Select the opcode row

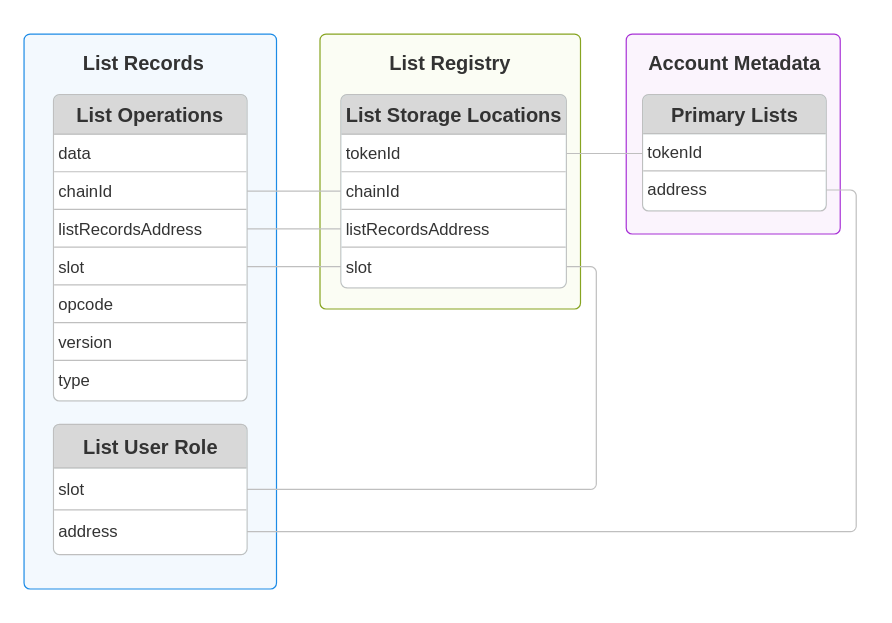click(149, 304)
